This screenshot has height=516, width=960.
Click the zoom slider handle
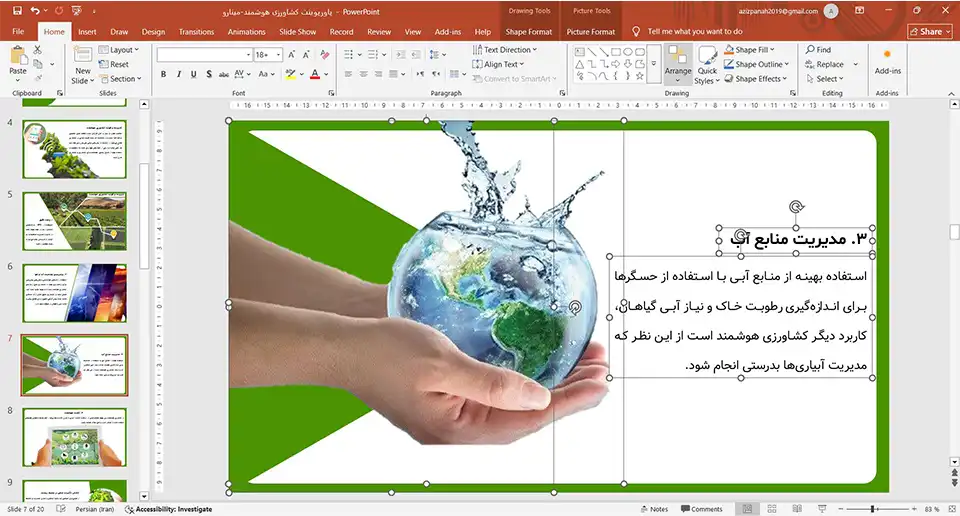tap(872, 509)
